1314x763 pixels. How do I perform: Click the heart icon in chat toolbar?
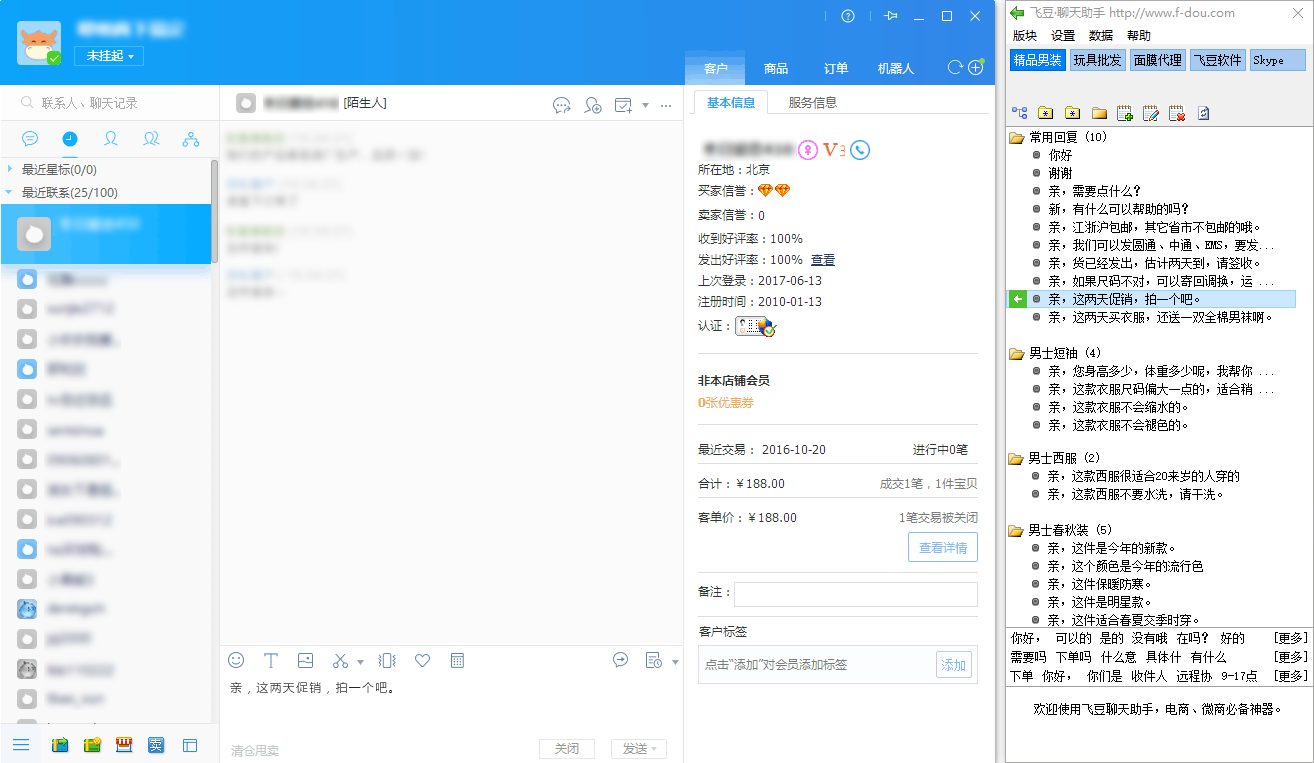click(422, 660)
